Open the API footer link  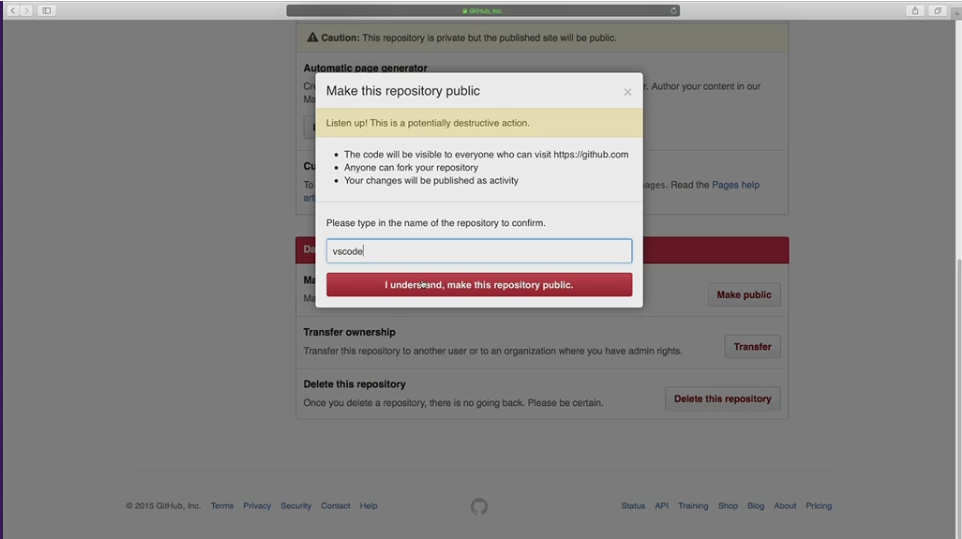point(661,506)
